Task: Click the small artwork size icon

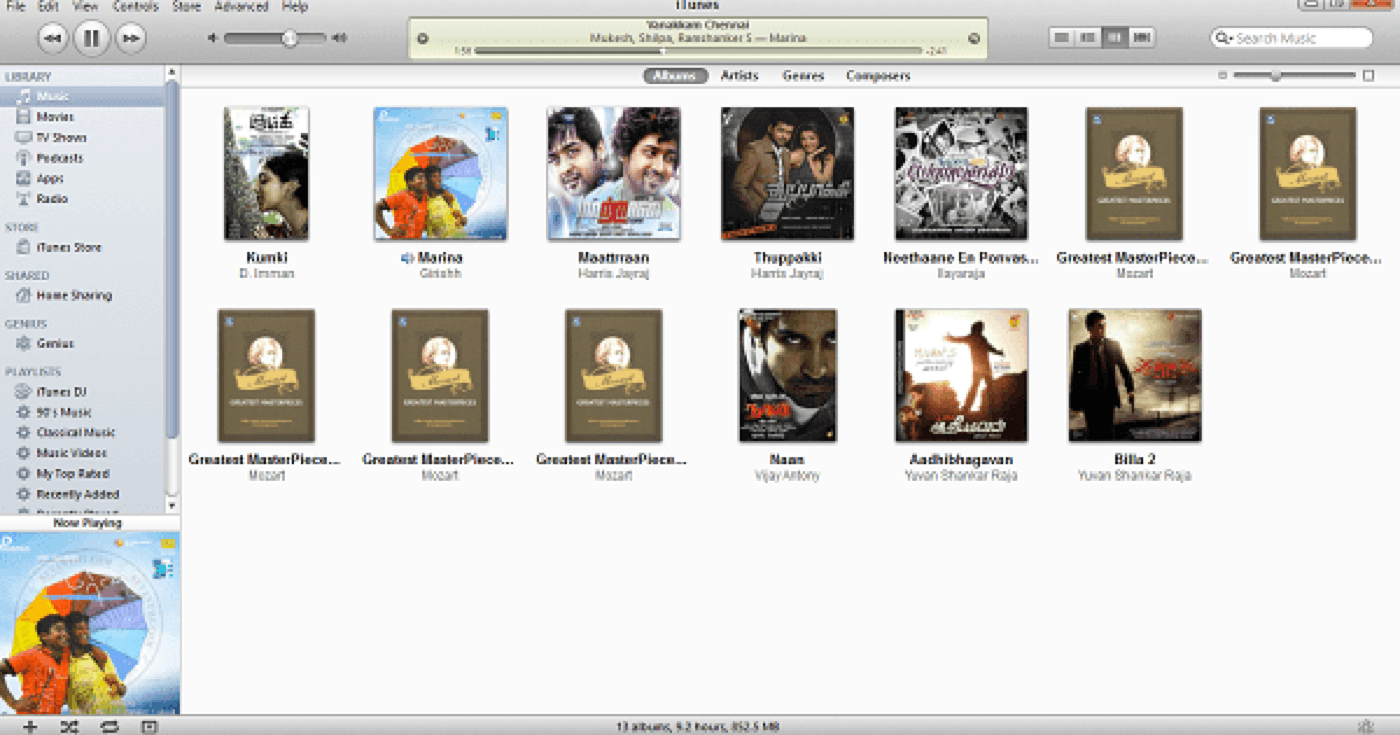Action: click(1222, 76)
